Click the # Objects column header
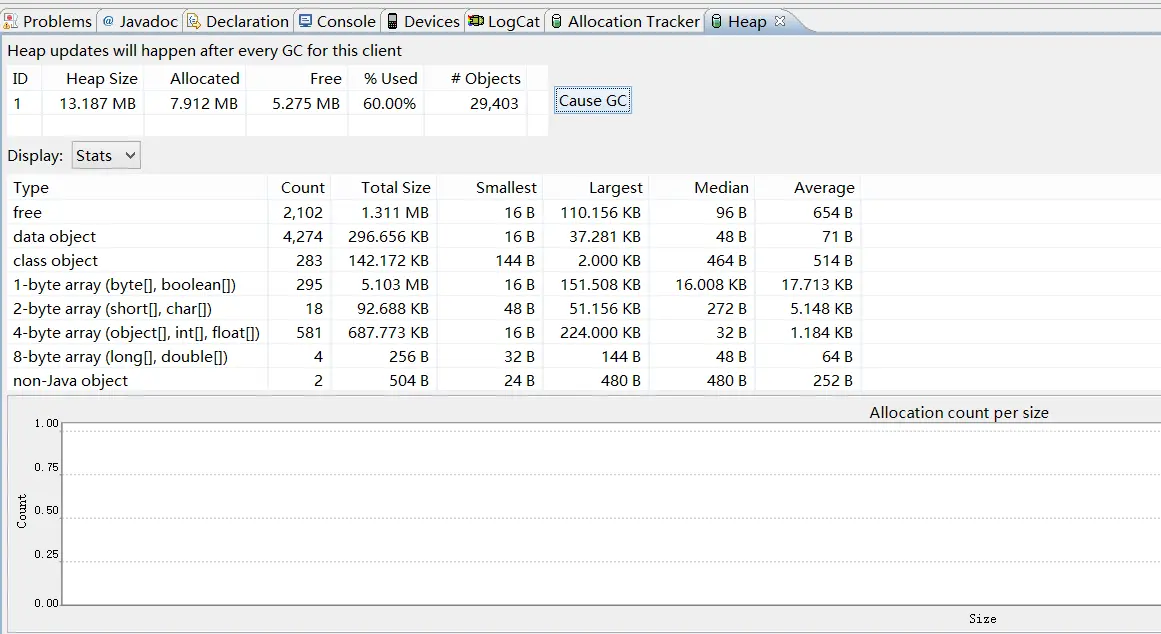1161x634 pixels. pos(476,79)
